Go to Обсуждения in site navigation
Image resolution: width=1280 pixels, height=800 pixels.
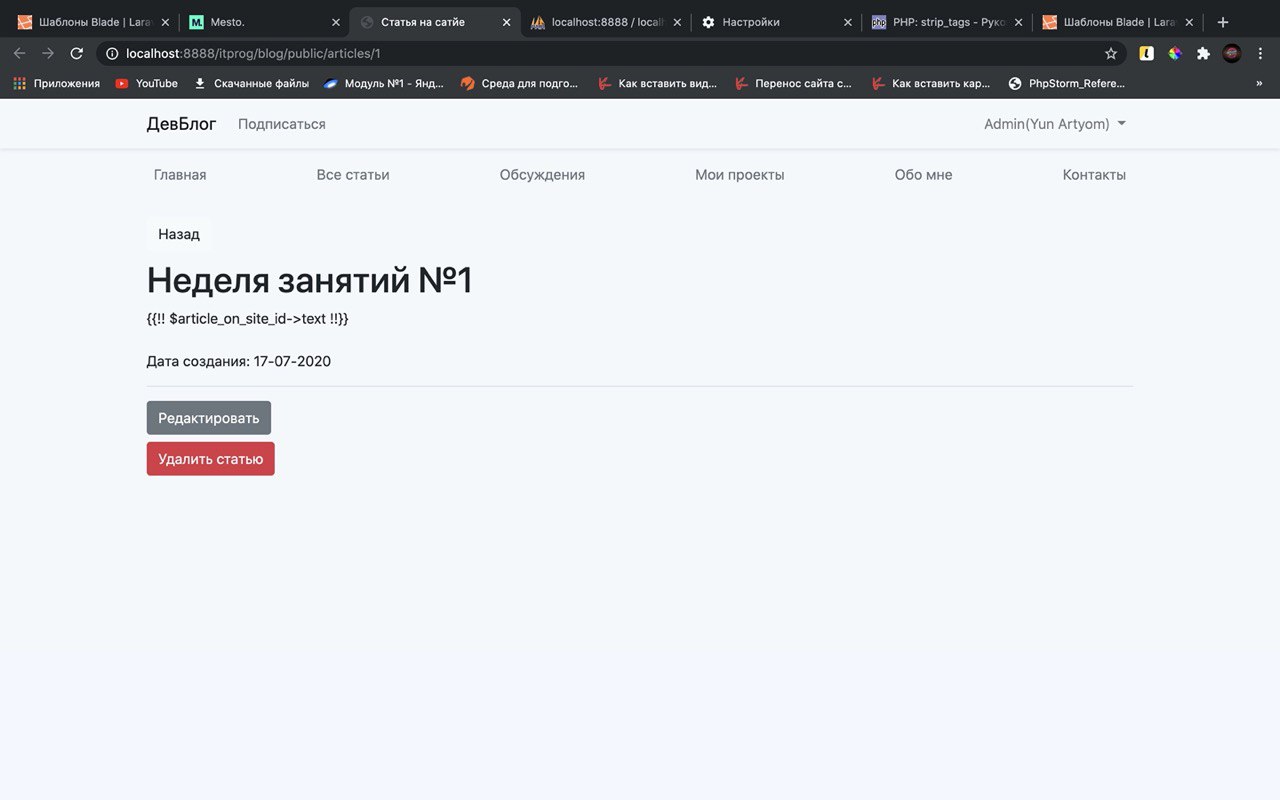tap(542, 175)
